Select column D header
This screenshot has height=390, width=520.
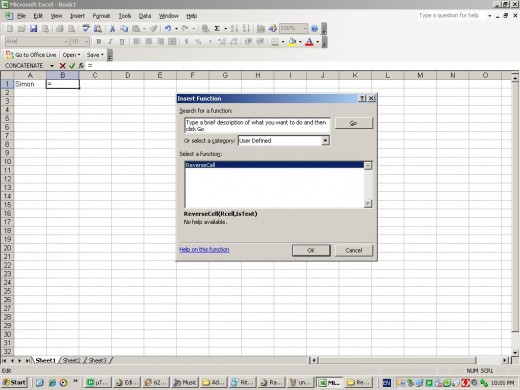pyautogui.click(x=127, y=75)
